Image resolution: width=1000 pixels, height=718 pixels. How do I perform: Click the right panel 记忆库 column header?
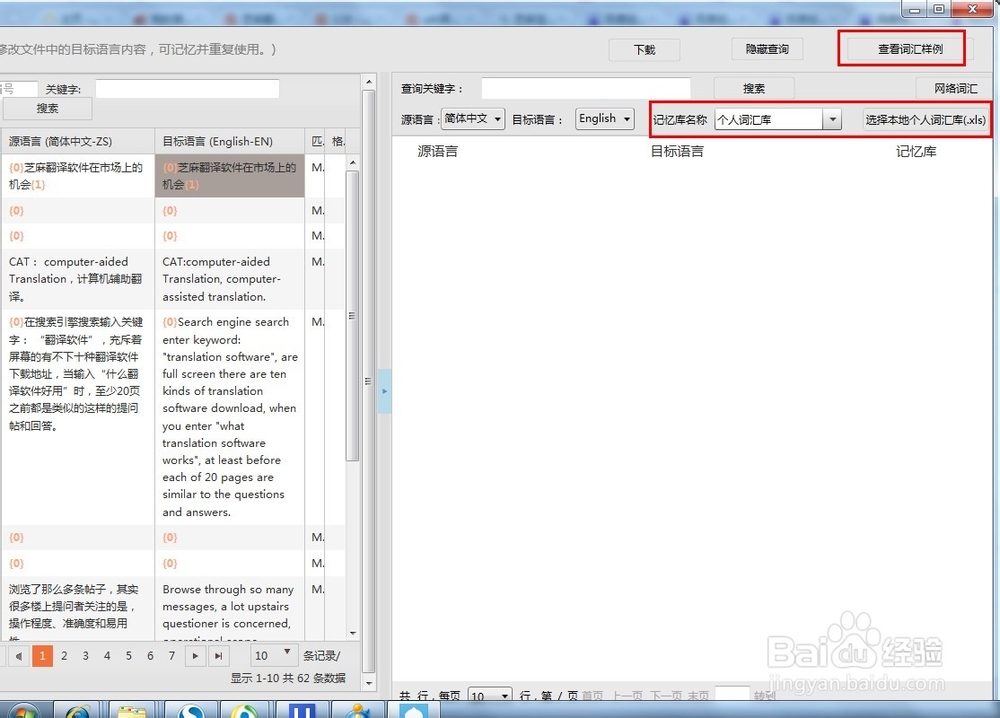[916, 151]
